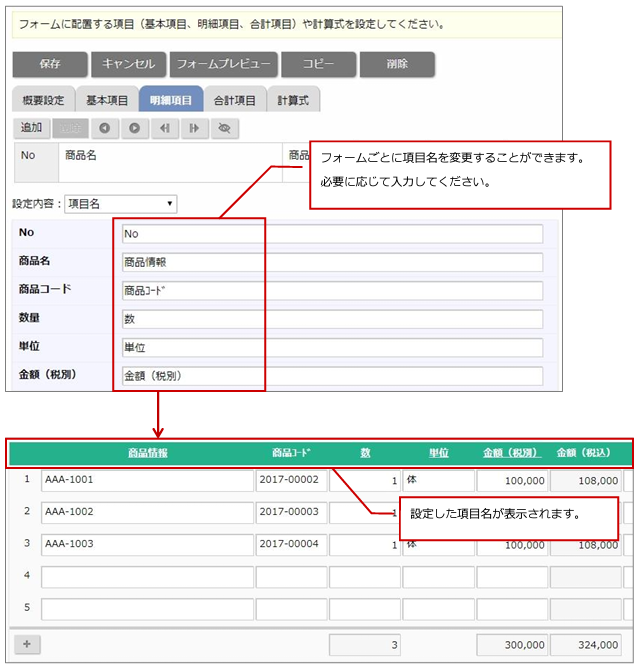Click the 保存 save button
The width and height of the screenshot is (640, 672).
(x=50, y=64)
